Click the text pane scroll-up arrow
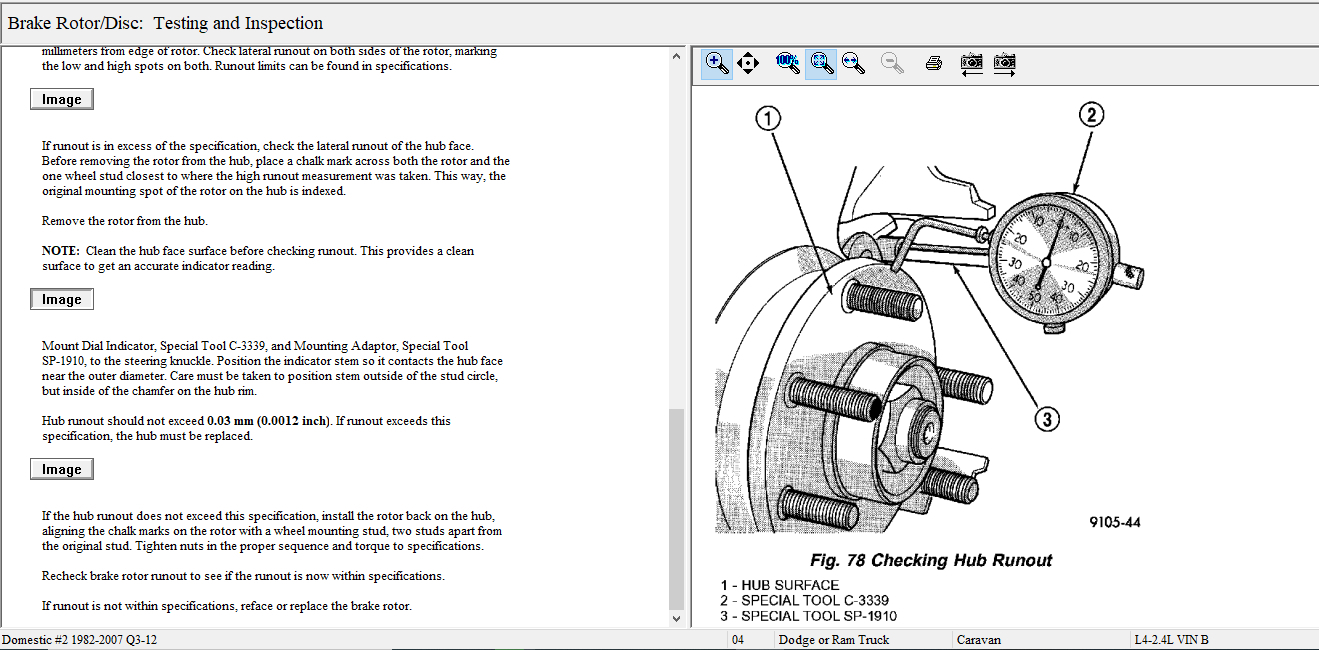This screenshot has width=1319, height=650. click(677, 56)
